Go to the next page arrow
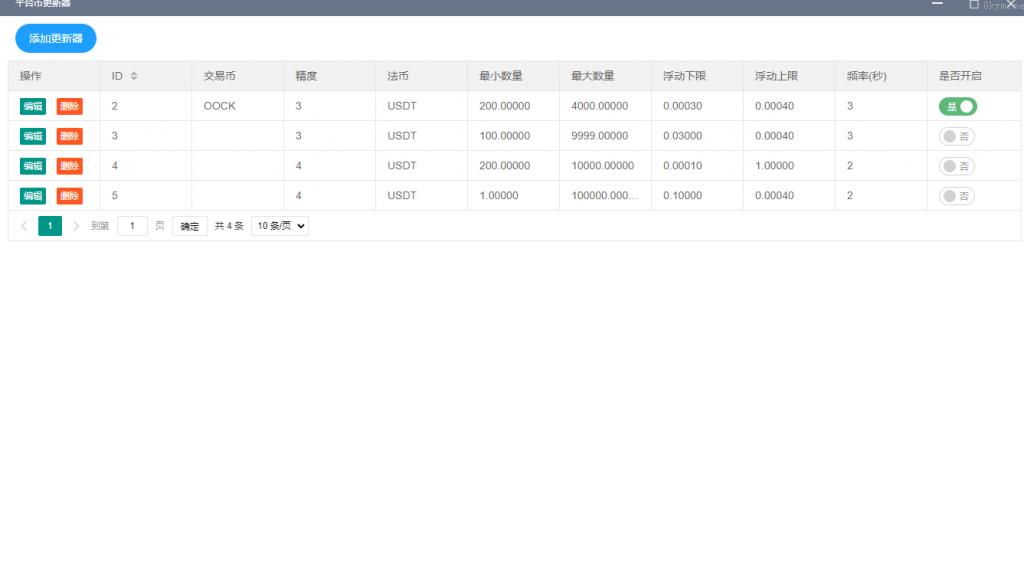This screenshot has height=576, width=1024. (x=76, y=226)
